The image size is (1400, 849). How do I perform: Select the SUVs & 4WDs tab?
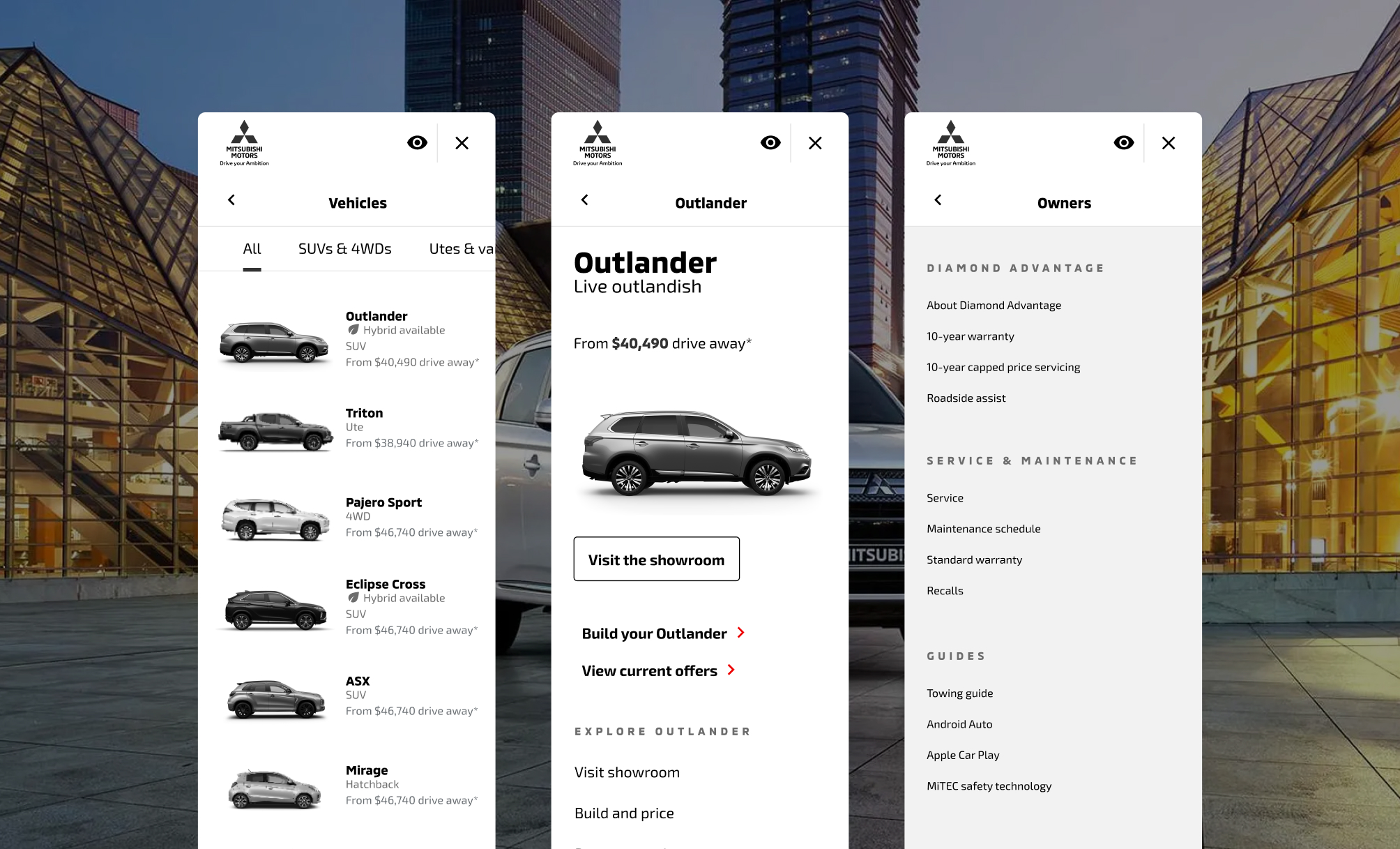pyautogui.click(x=344, y=248)
